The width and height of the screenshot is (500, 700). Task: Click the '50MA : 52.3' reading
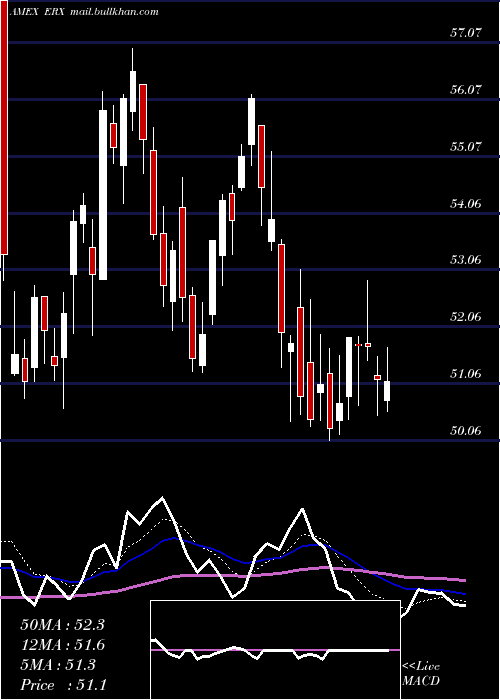(62, 625)
